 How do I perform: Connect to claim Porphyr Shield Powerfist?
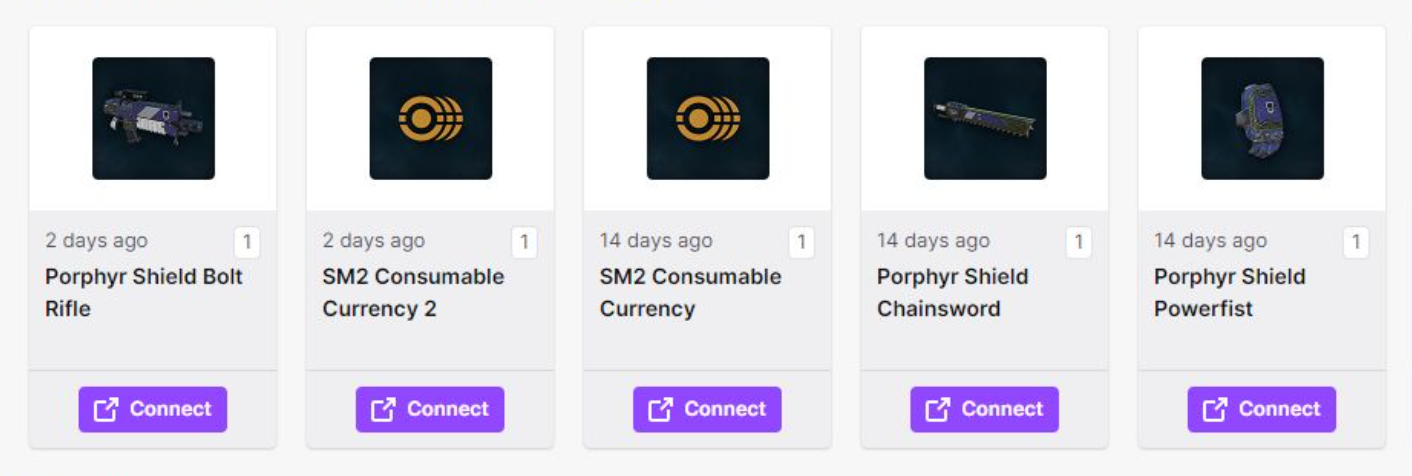coord(1262,409)
